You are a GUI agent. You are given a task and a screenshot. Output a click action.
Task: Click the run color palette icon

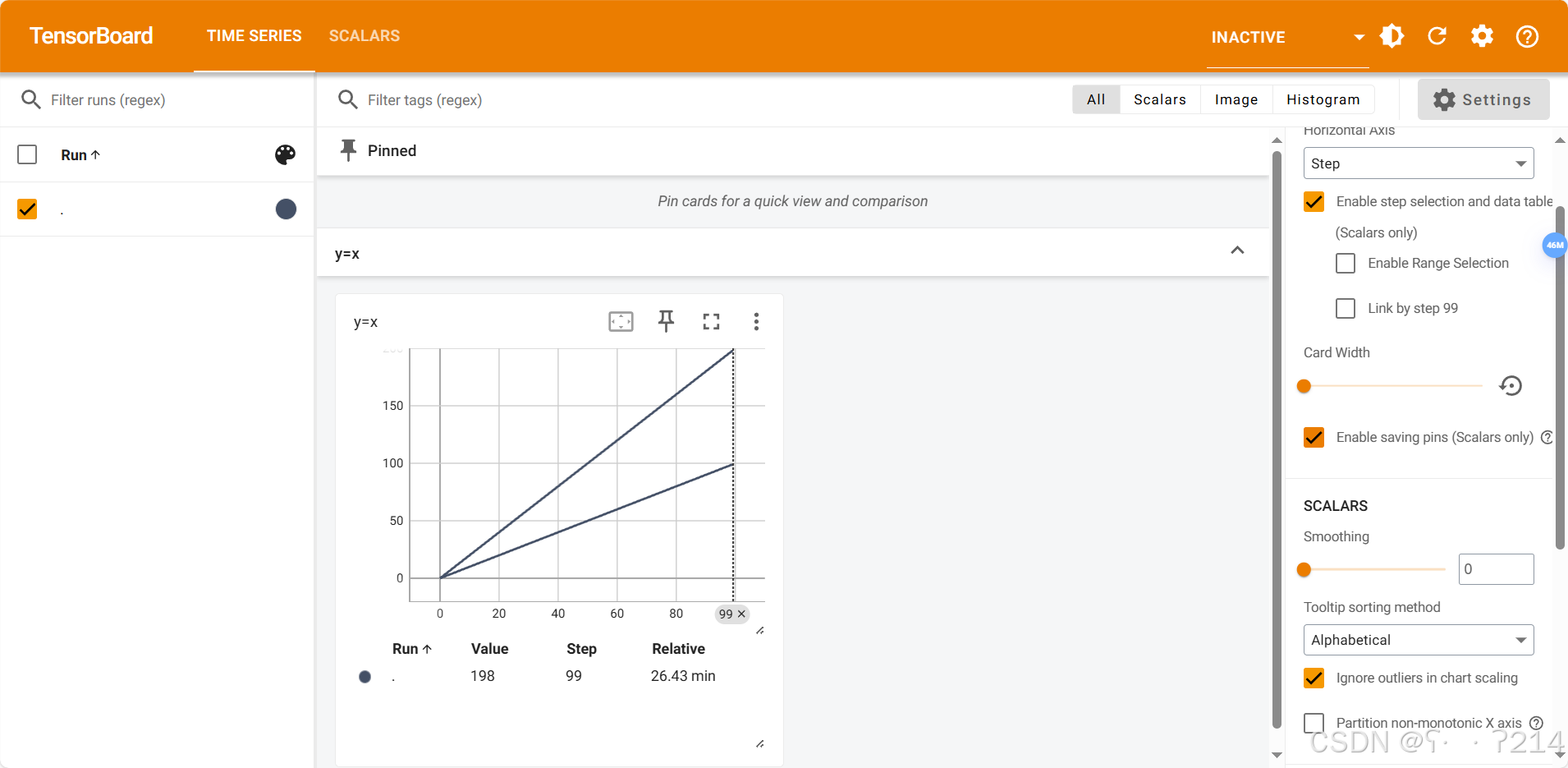[285, 154]
